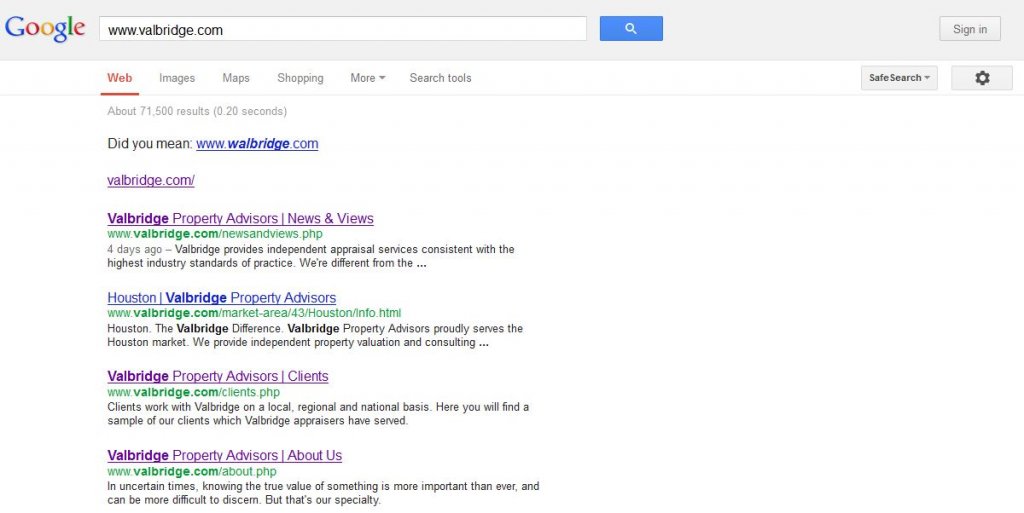Image resolution: width=1024 pixels, height=513 pixels.
Task: Switch to the Images tab
Action: click(x=177, y=78)
